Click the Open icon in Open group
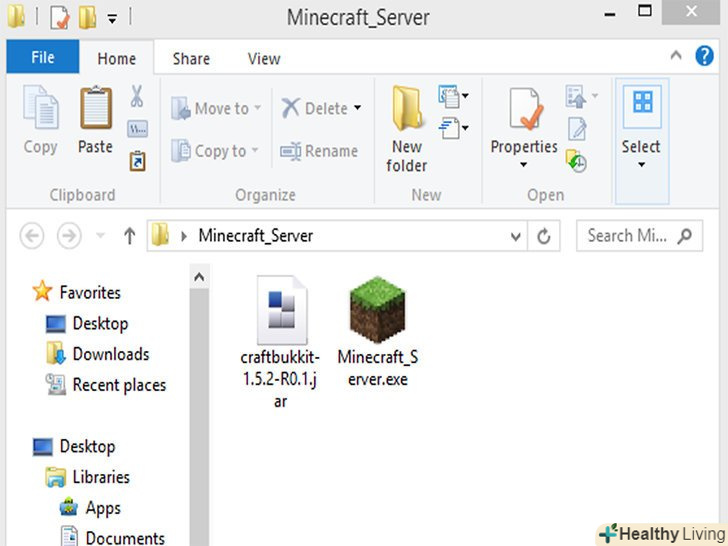The height and width of the screenshot is (546, 728). click(576, 97)
